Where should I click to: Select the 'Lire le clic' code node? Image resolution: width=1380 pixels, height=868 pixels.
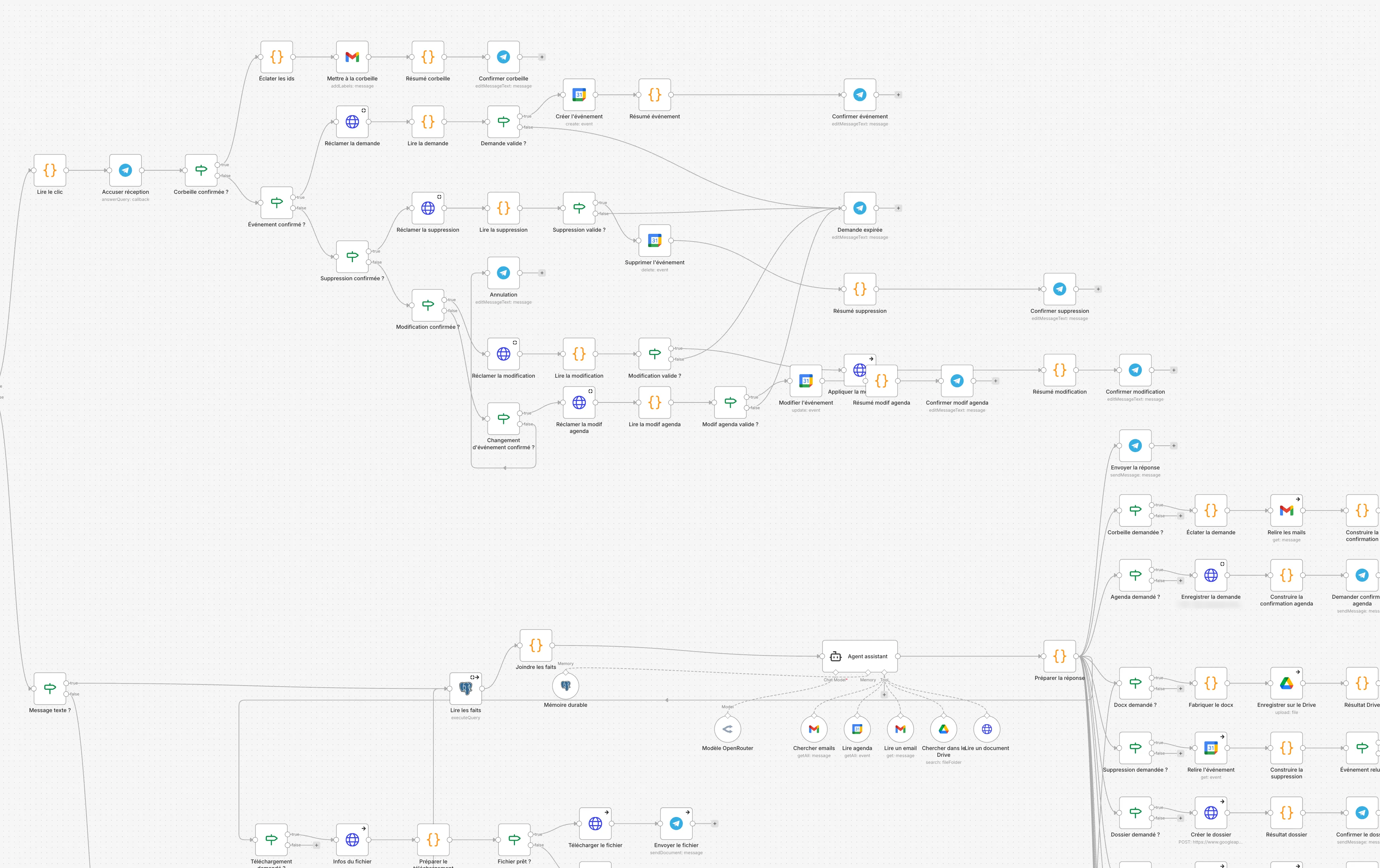click(50, 170)
